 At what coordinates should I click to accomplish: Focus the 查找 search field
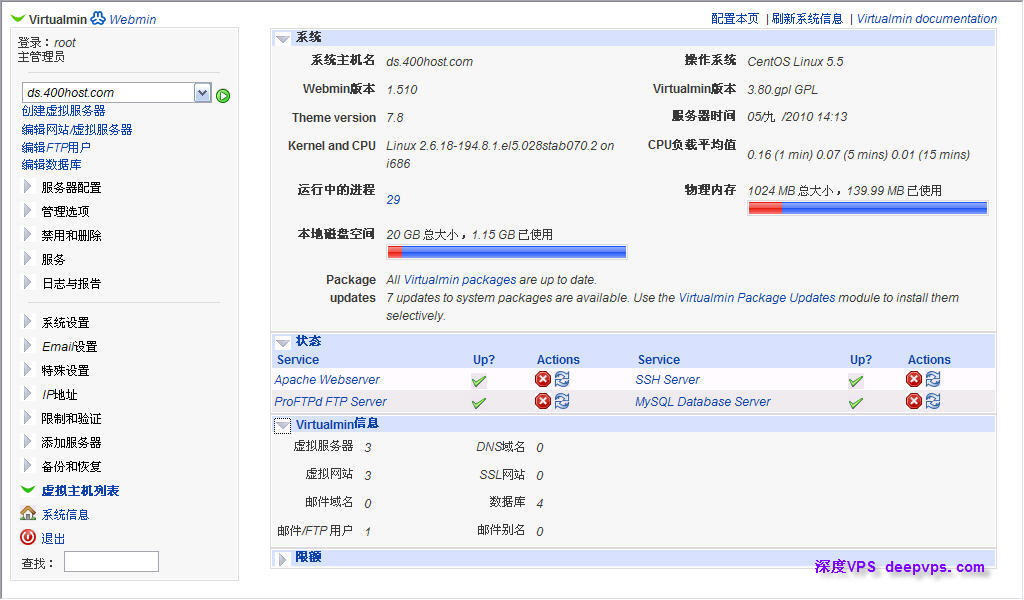(111, 561)
